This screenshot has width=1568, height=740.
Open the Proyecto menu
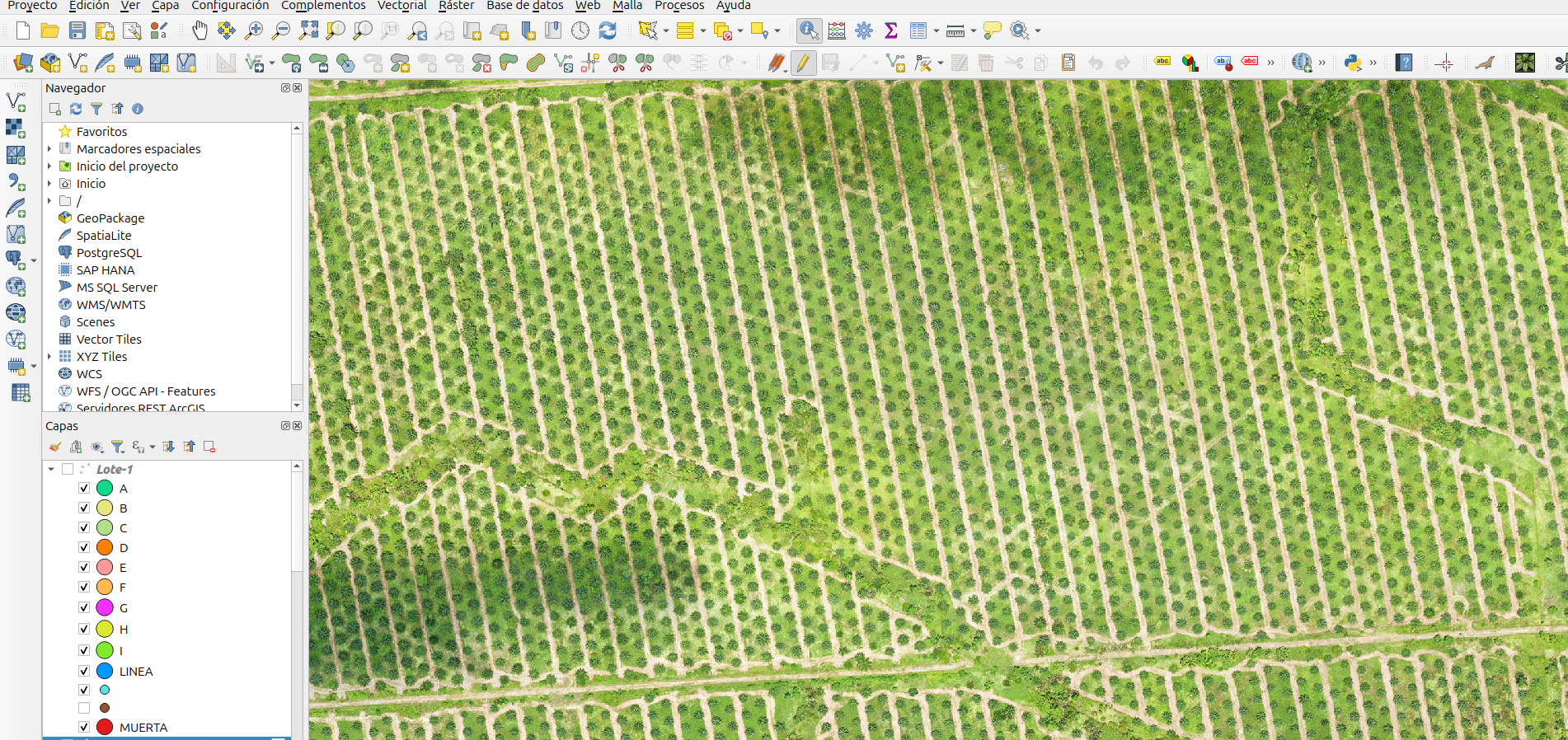point(32,6)
